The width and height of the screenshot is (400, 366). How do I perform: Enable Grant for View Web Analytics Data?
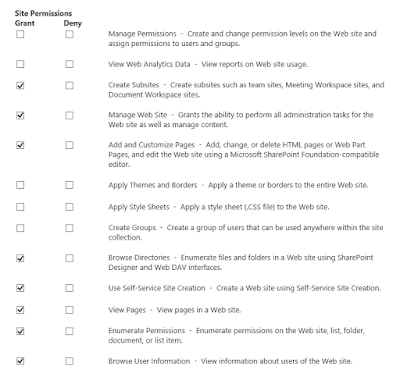20,64
